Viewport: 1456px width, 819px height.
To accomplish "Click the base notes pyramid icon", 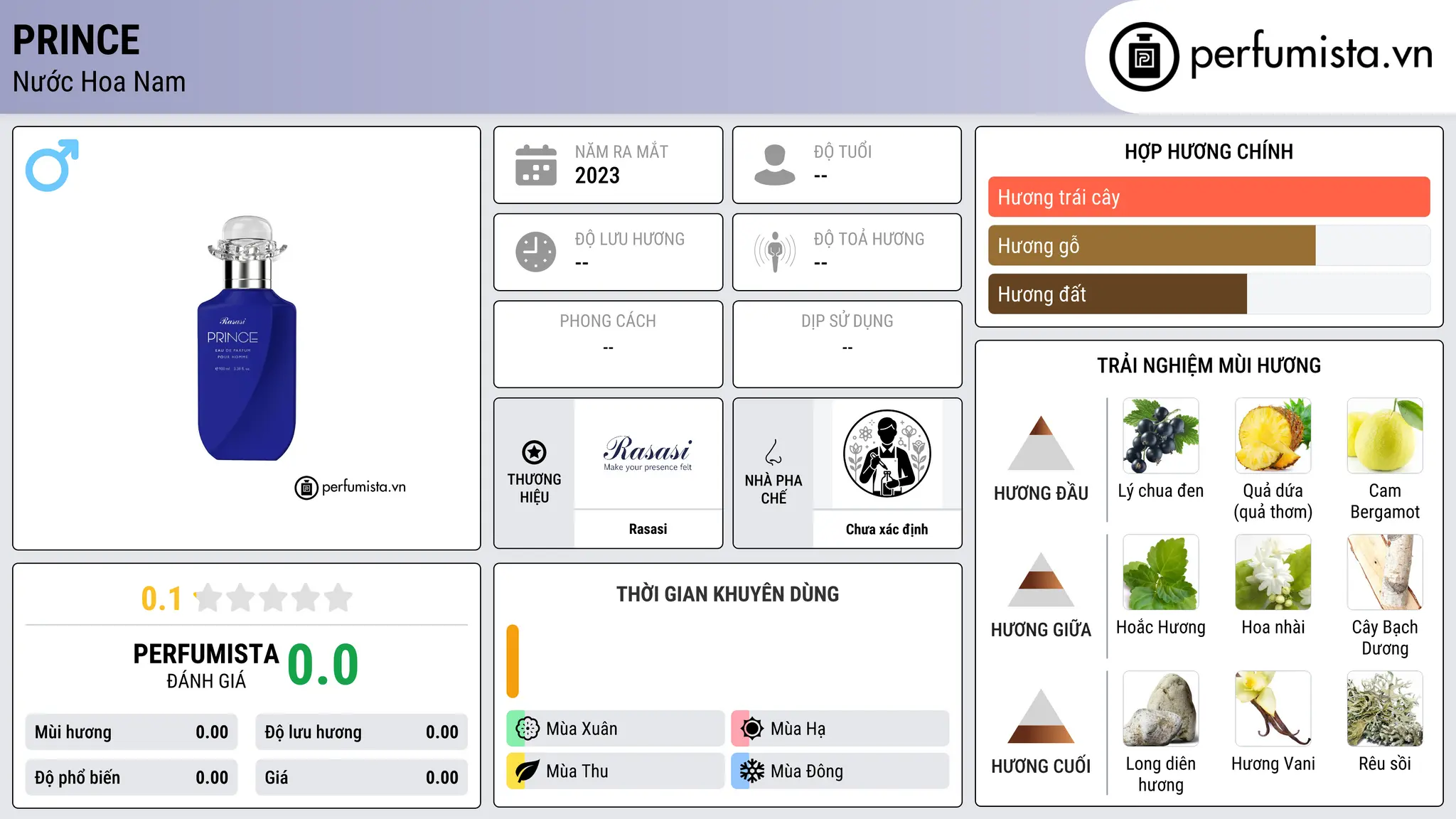I will [x=1041, y=716].
